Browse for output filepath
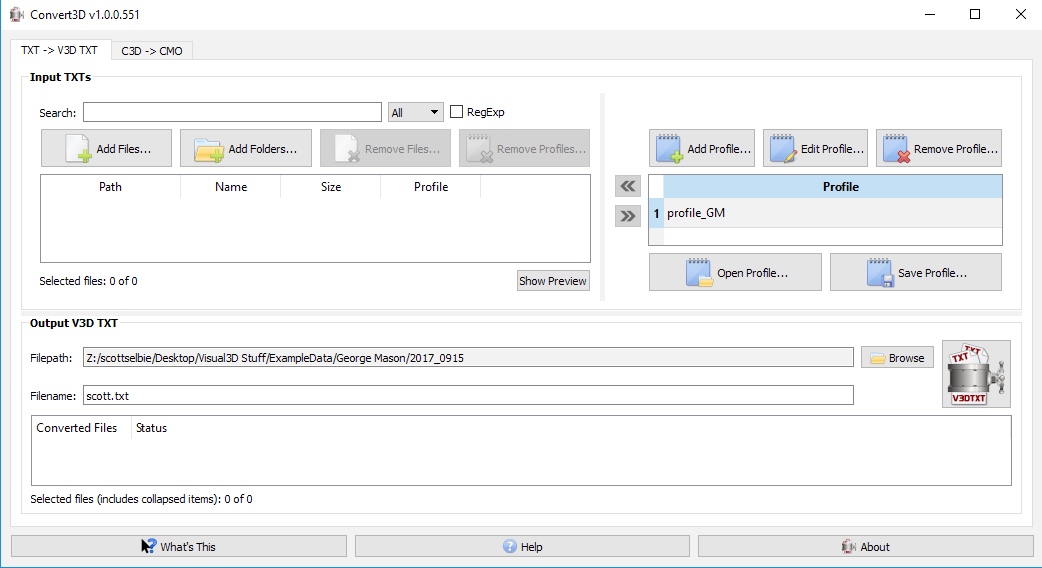This screenshot has height=568, width=1042. coord(897,358)
